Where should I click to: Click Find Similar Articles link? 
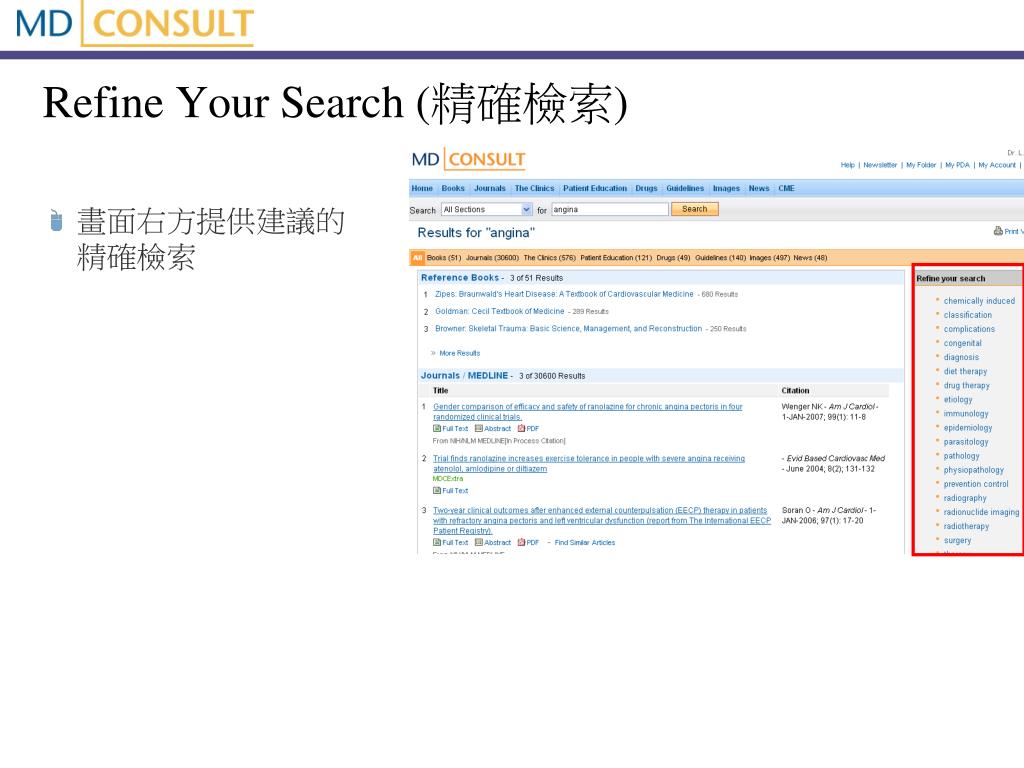coord(584,543)
